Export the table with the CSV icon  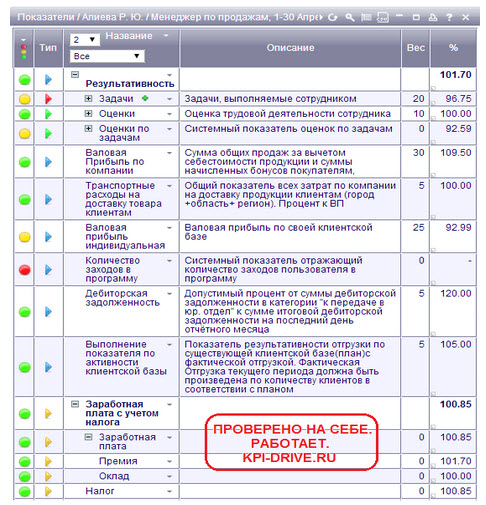pos(382,17)
